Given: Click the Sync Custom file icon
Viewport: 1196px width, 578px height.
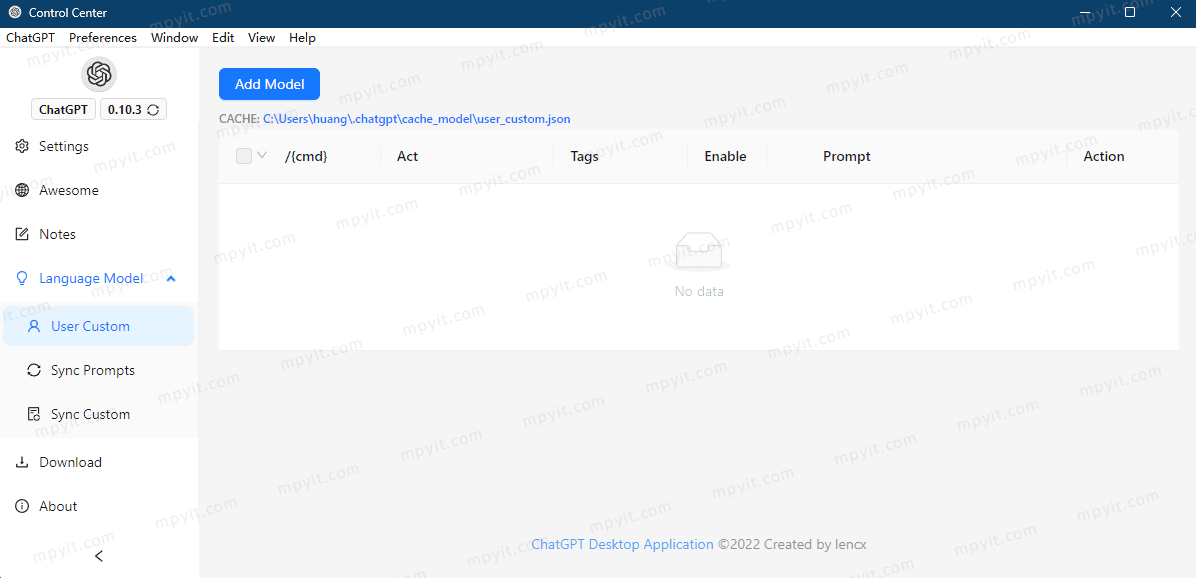Looking at the screenshot, I should 34,415.
